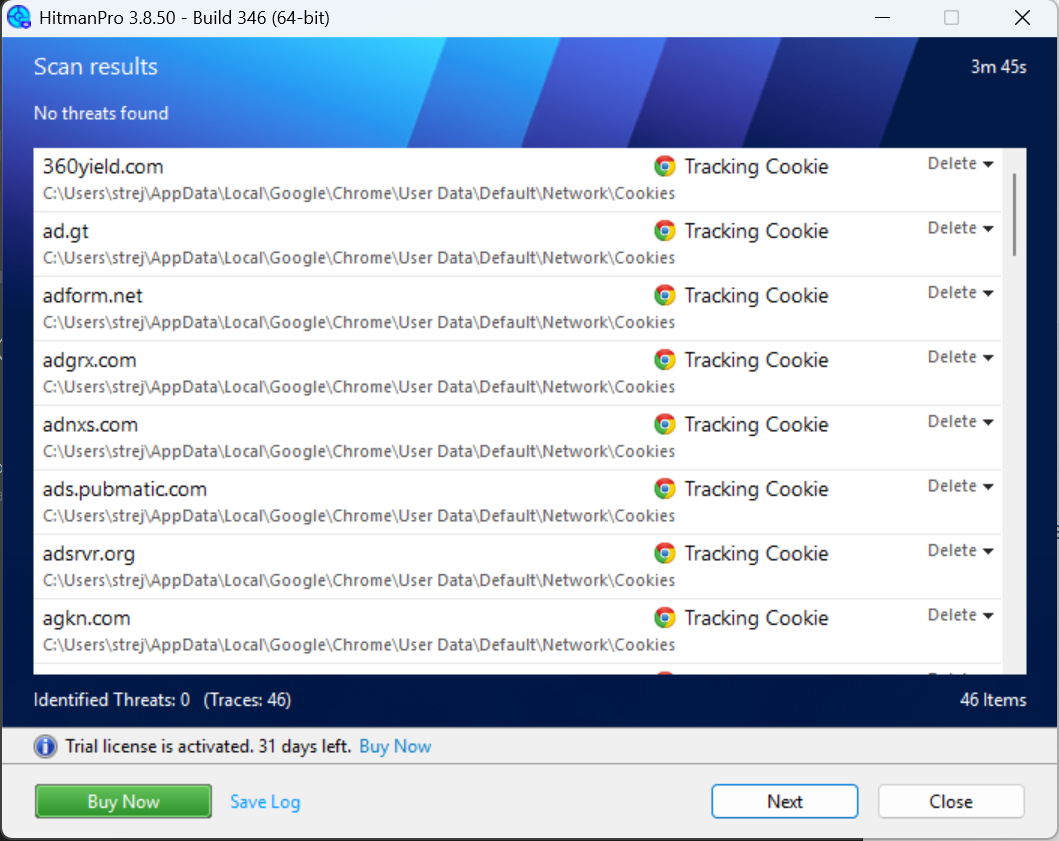This screenshot has height=841, width=1059.
Task: Proceed with the Next button
Action: (784, 801)
